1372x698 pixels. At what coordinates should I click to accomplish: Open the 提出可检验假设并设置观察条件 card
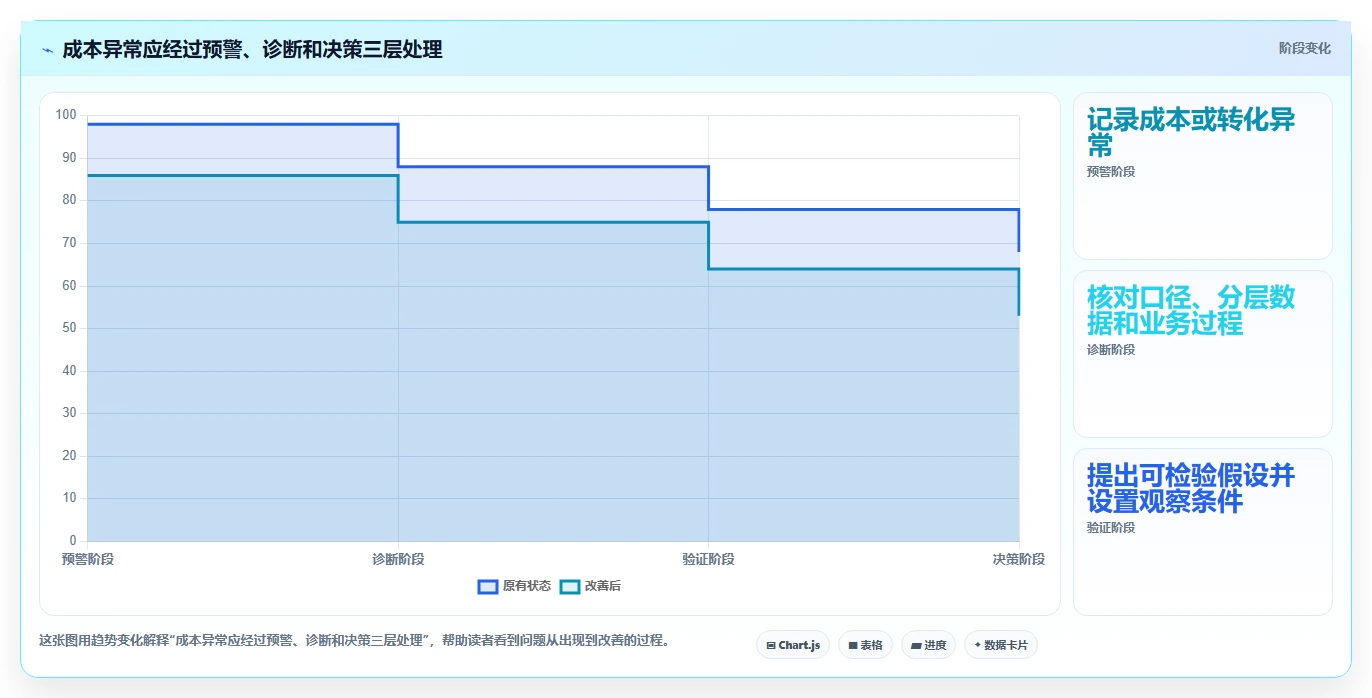click(1202, 532)
